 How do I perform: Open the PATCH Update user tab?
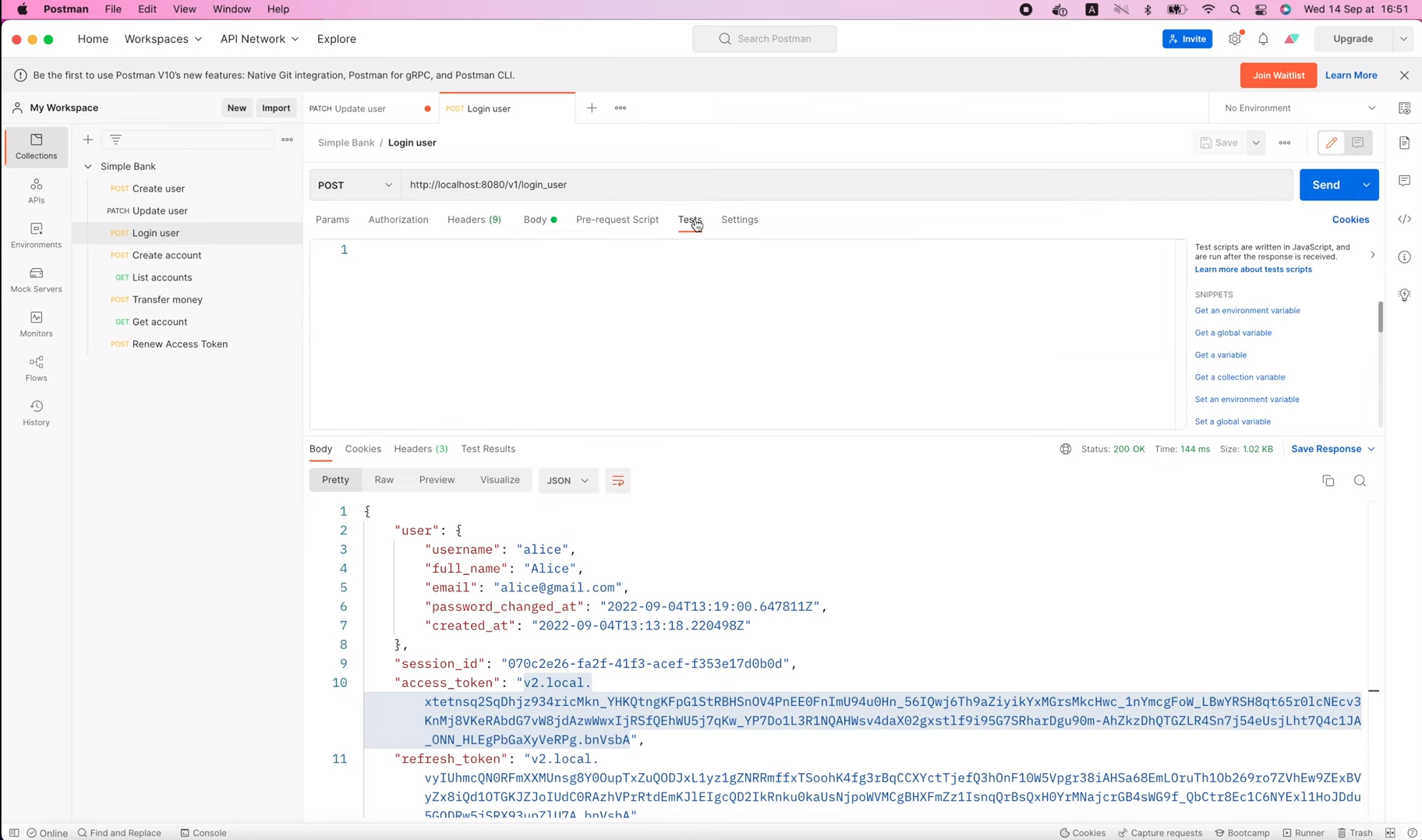click(x=370, y=108)
